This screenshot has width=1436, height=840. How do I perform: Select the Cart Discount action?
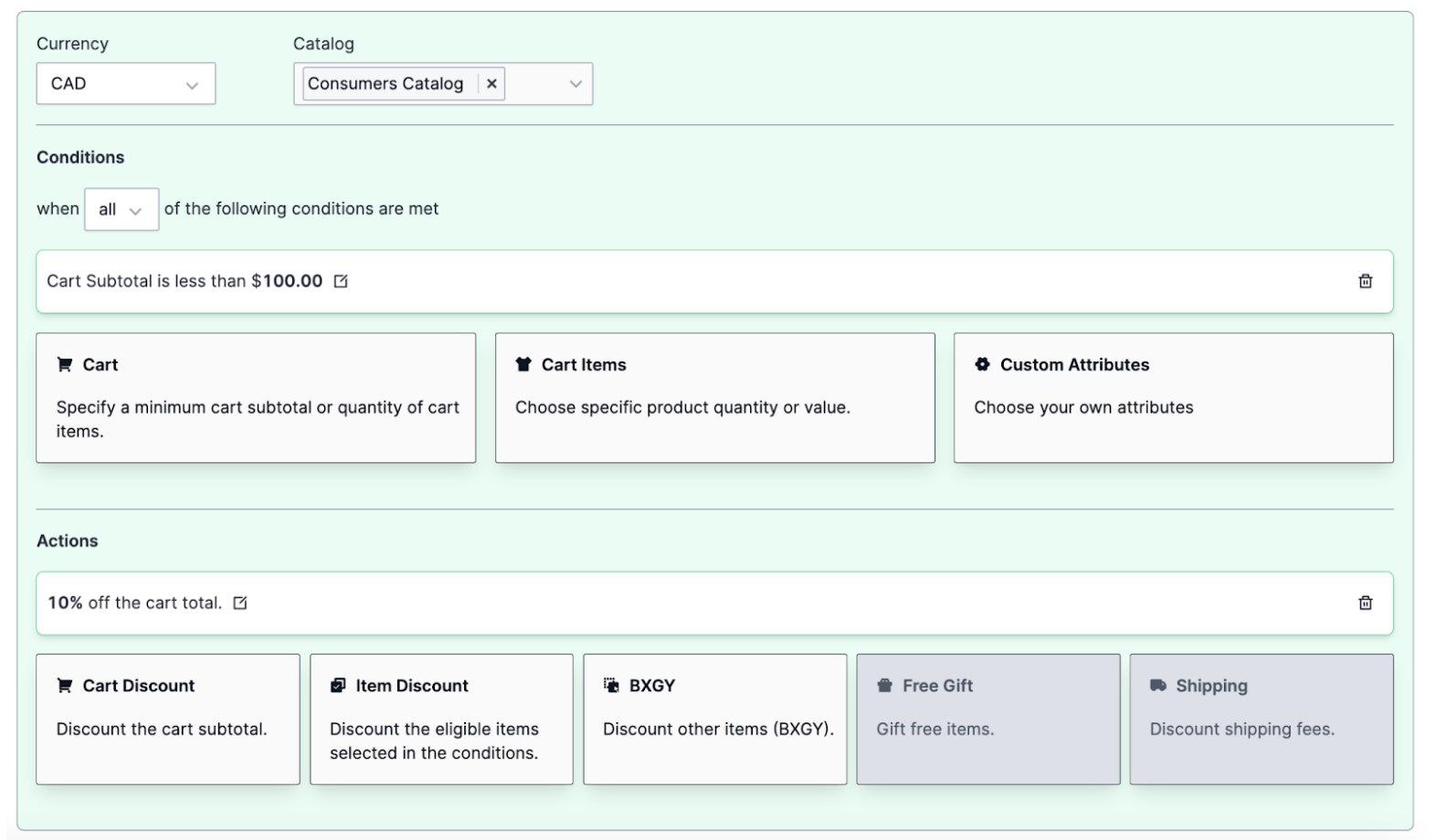point(168,719)
